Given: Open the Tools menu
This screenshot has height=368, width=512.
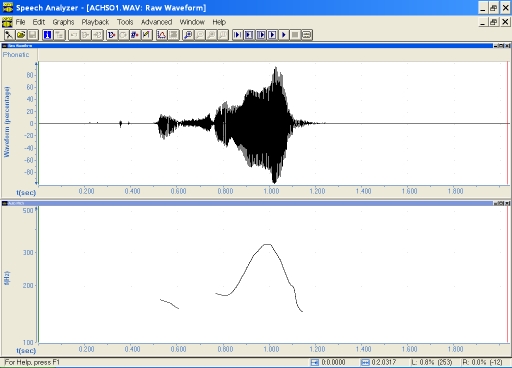Looking at the screenshot, I should (x=125, y=22).
